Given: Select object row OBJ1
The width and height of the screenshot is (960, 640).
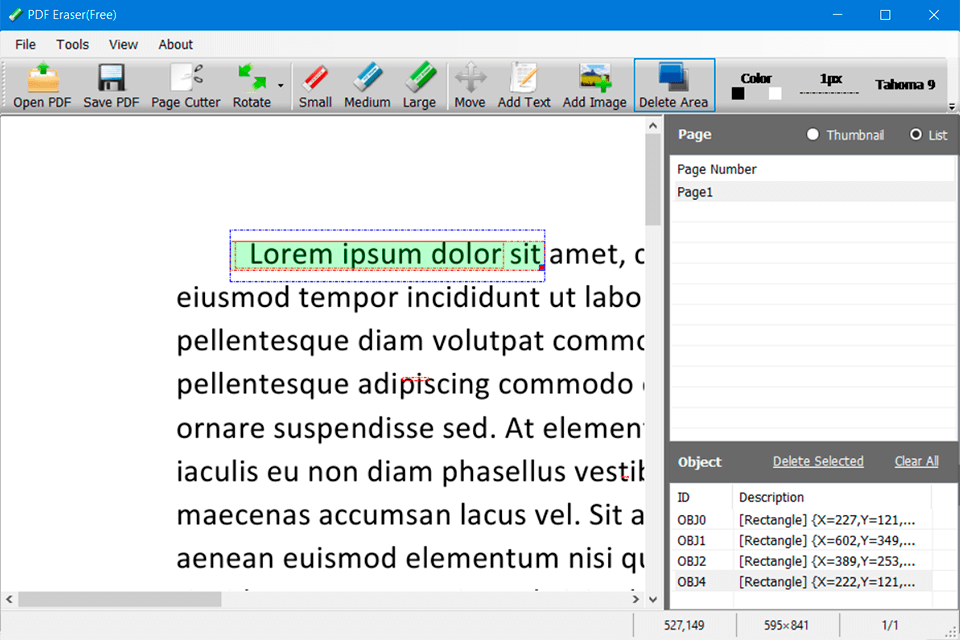Looking at the screenshot, I should click(x=802, y=540).
